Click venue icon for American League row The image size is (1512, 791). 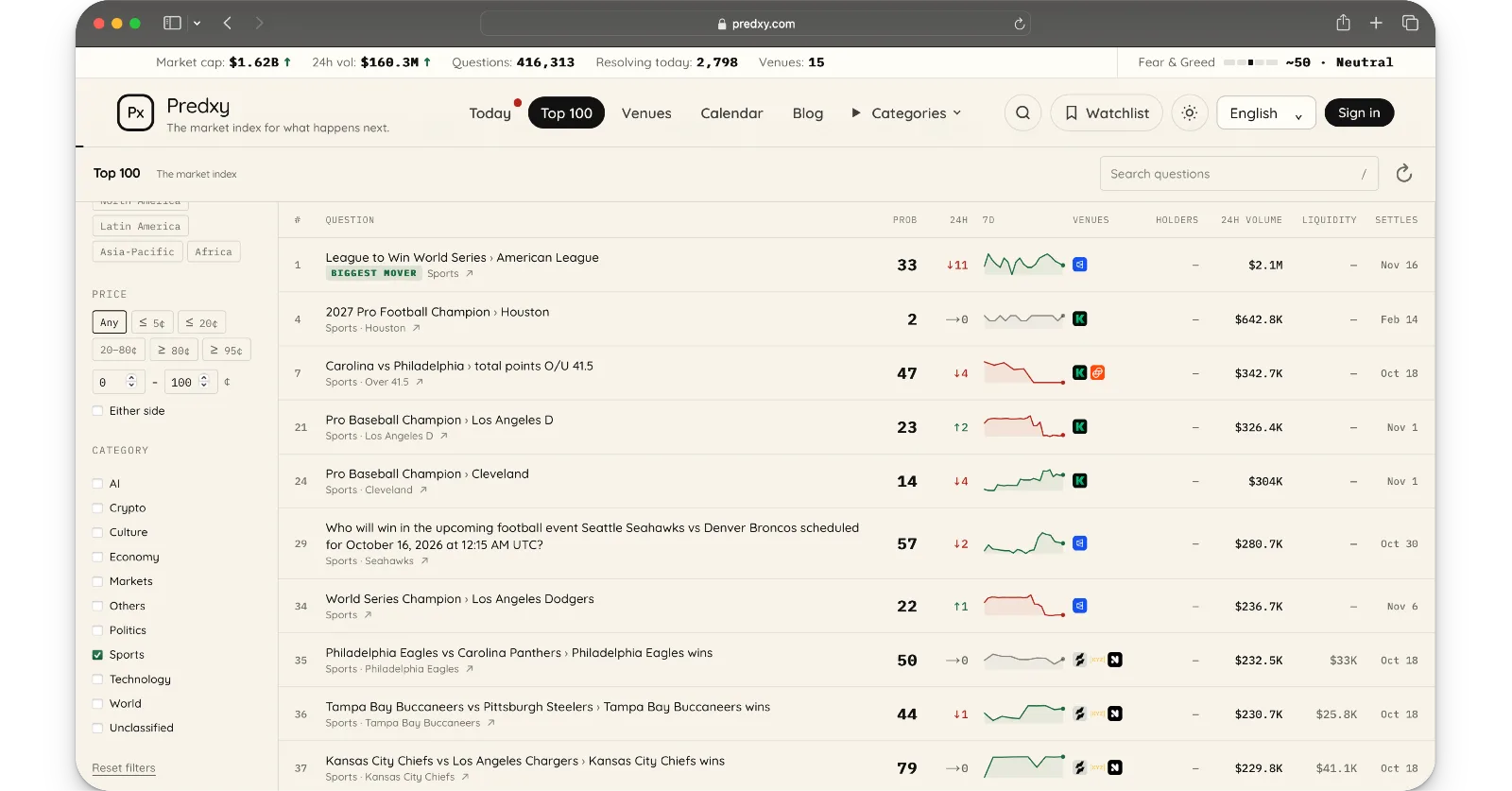point(1079,265)
